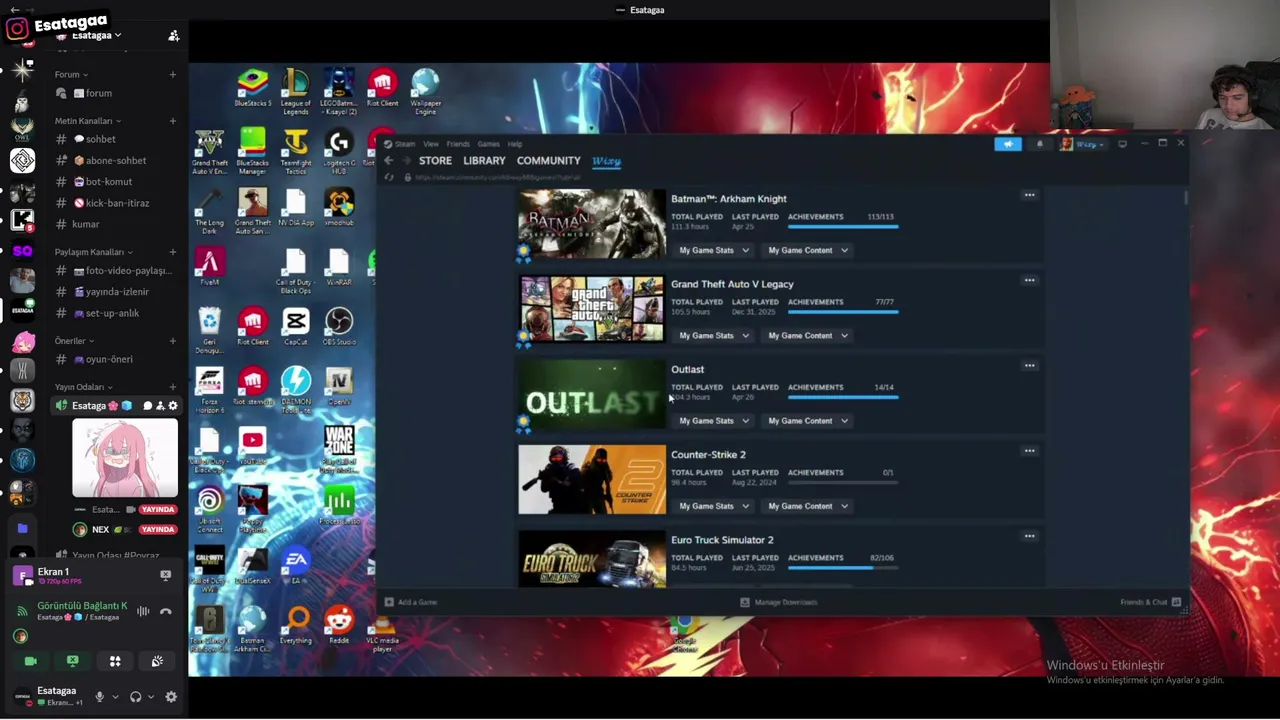Expand My Game Stats for Outlast
This screenshot has width=1280, height=720.
pos(713,421)
